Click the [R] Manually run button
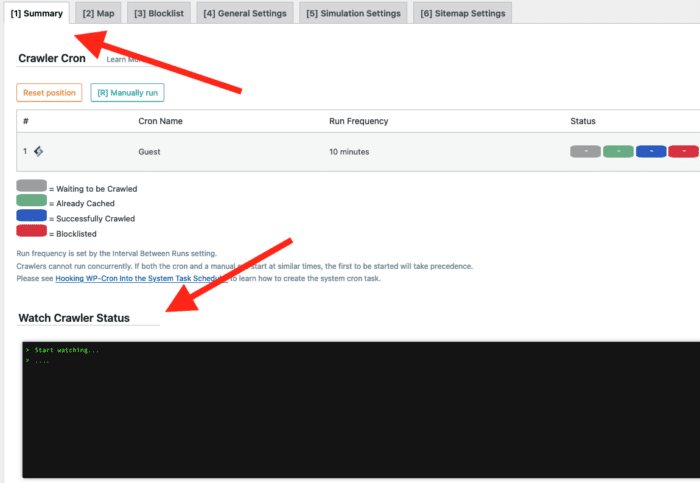The image size is (700, 483). tap(127, 92)
